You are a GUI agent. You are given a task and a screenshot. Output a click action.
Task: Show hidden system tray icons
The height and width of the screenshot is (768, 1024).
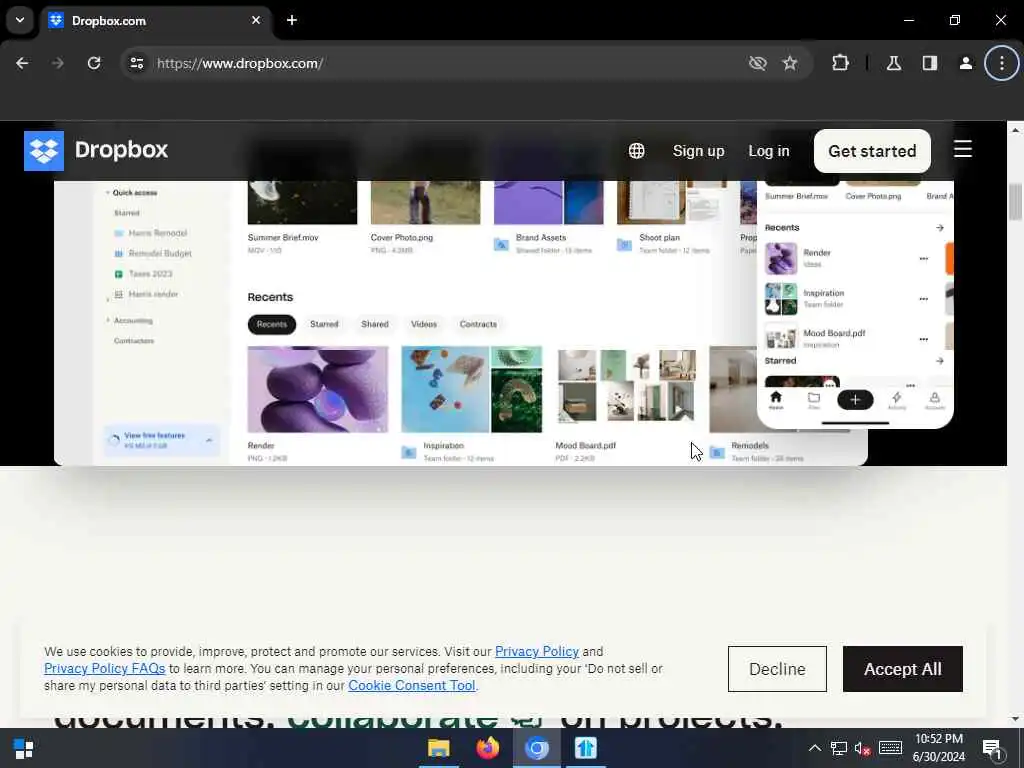[815, 748]
